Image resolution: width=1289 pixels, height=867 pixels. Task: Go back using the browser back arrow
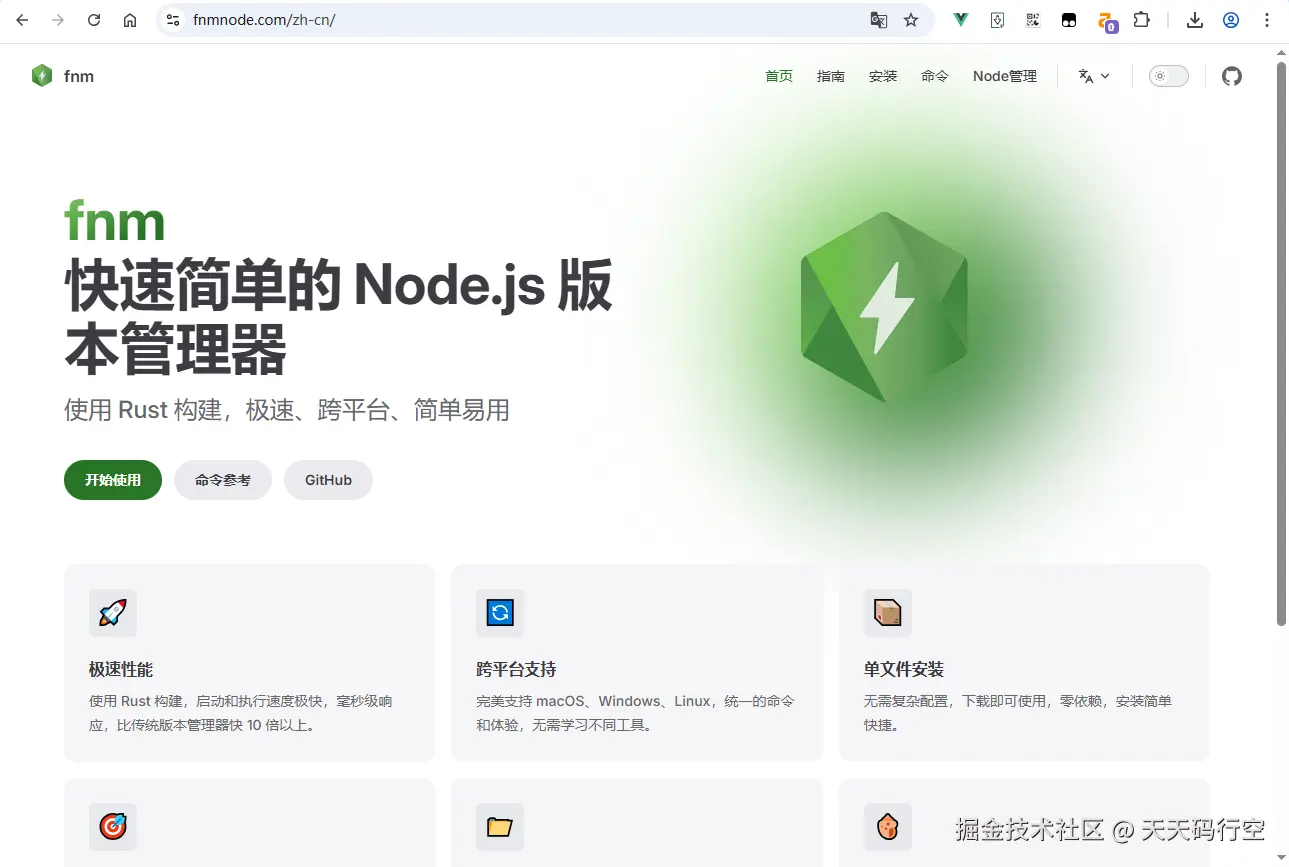click(x=22, y=20)
